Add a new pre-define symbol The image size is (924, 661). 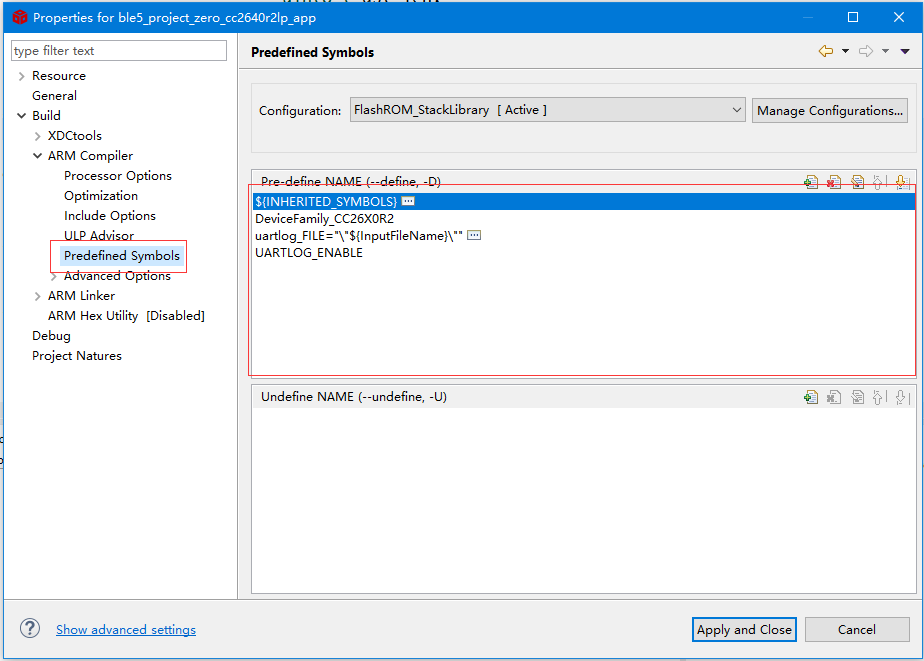pos(811,182)
